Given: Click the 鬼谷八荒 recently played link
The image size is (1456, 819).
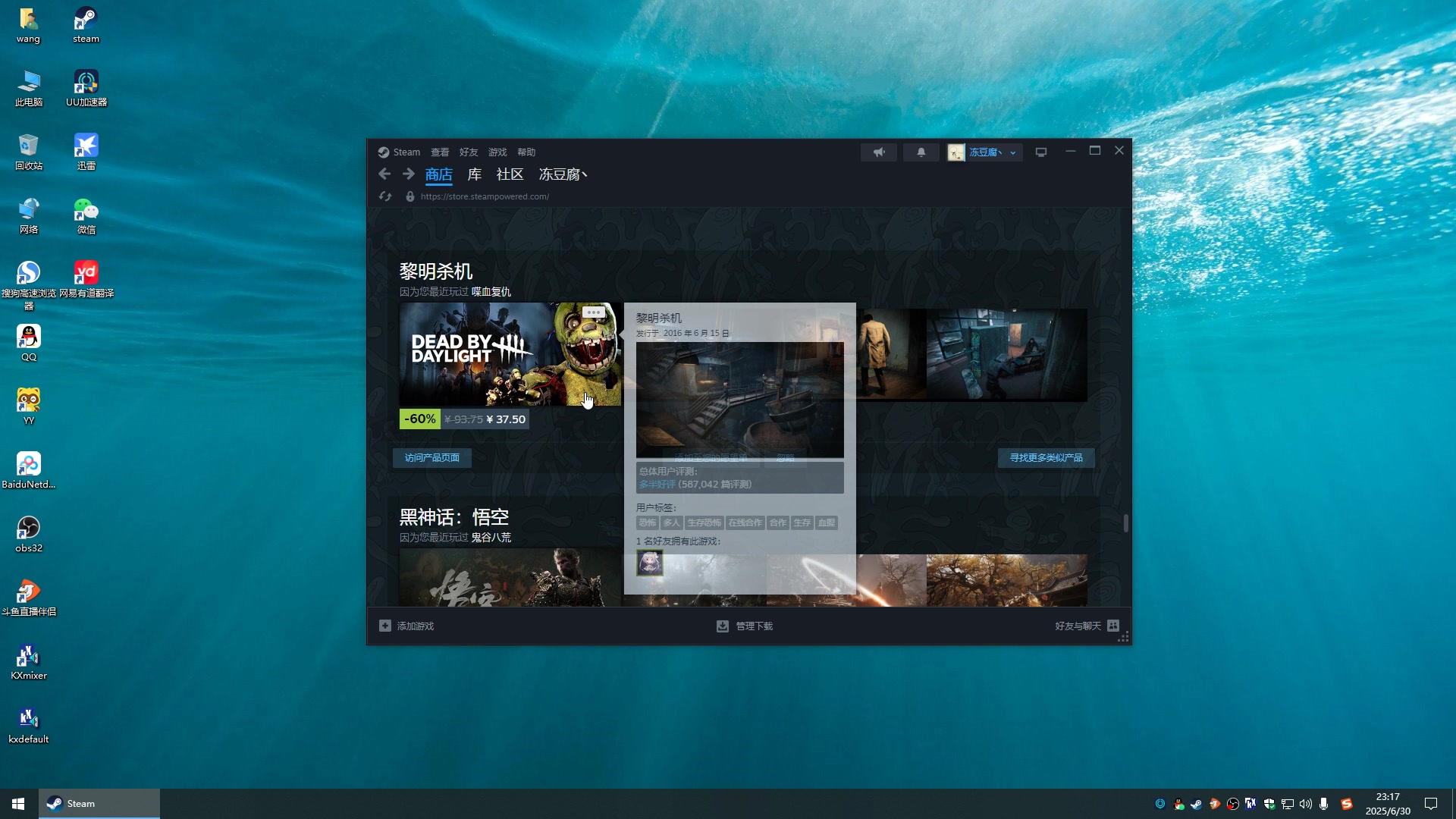Looking at the screenshot, I should (x=491, y=538).
